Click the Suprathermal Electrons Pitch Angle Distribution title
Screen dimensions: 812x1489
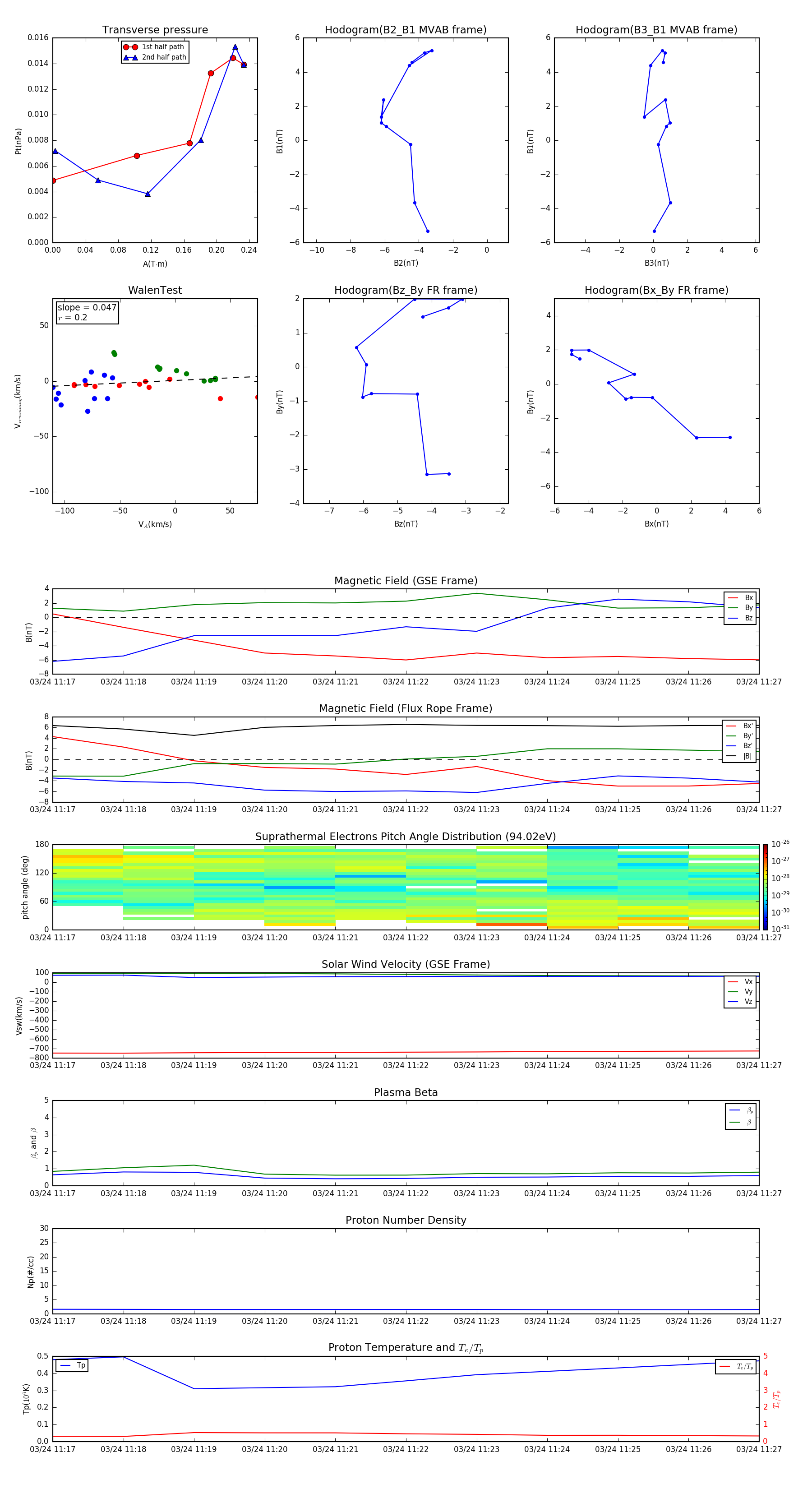pyautogui.click(x=406, y=837)
